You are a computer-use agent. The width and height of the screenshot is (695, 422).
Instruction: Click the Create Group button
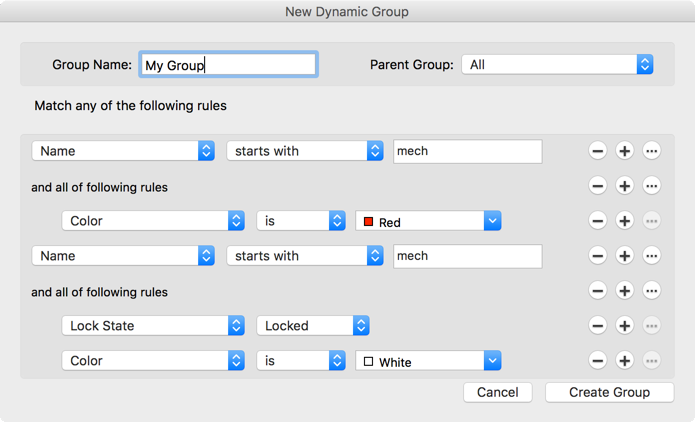coord(609,392)
